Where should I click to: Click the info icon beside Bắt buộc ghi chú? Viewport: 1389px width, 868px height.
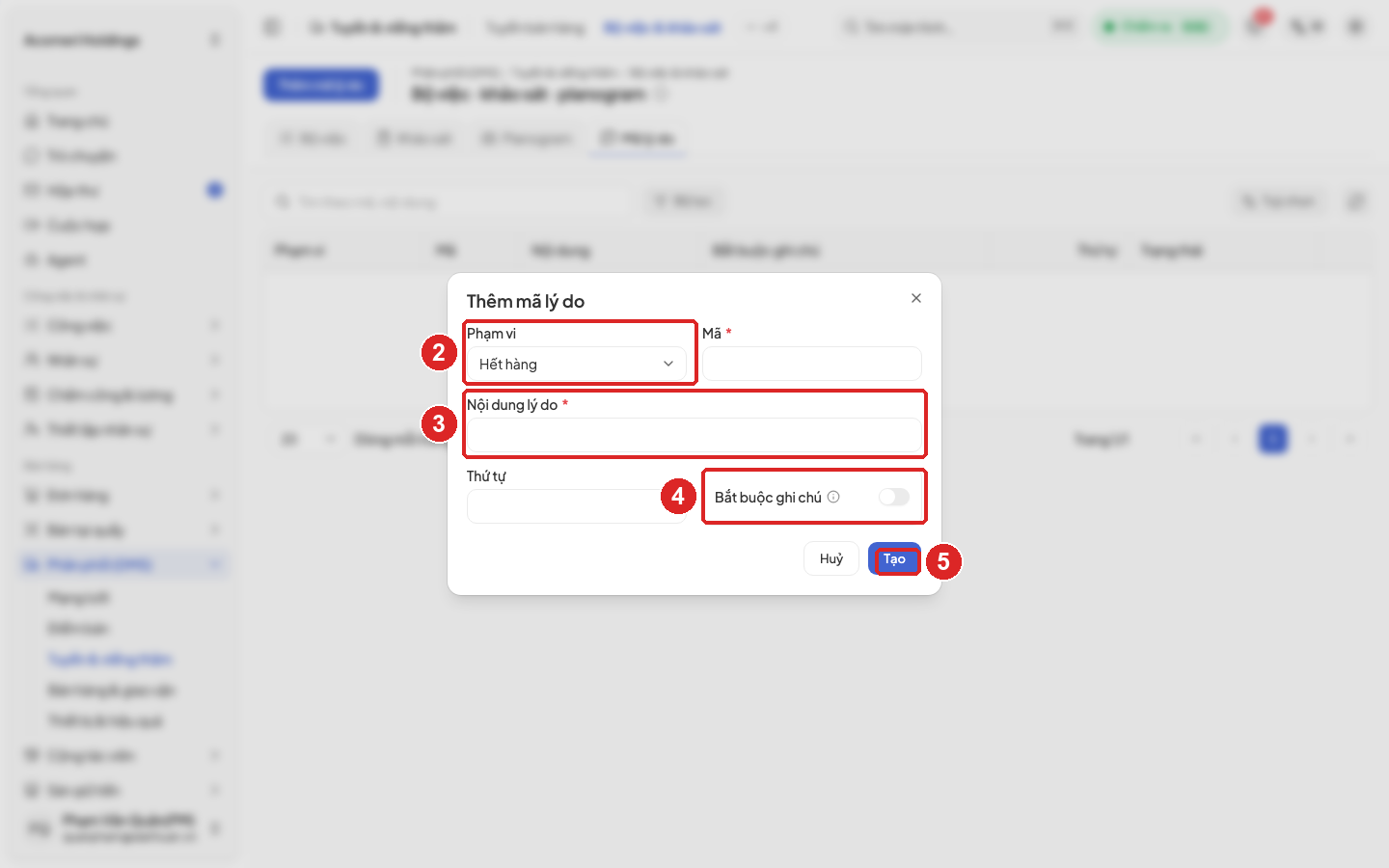(x=833, y=497)
